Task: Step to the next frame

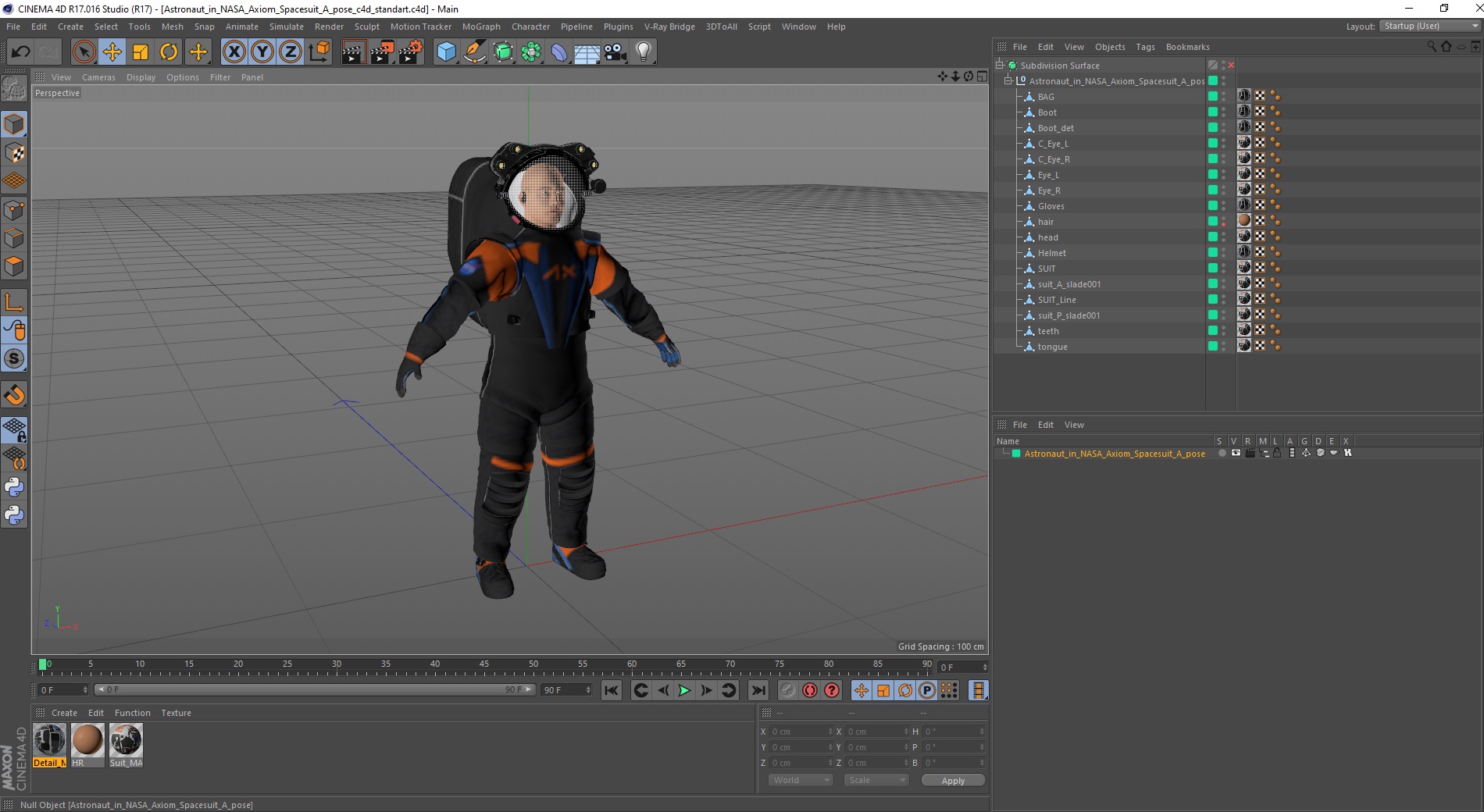Action: click(706, 690)
